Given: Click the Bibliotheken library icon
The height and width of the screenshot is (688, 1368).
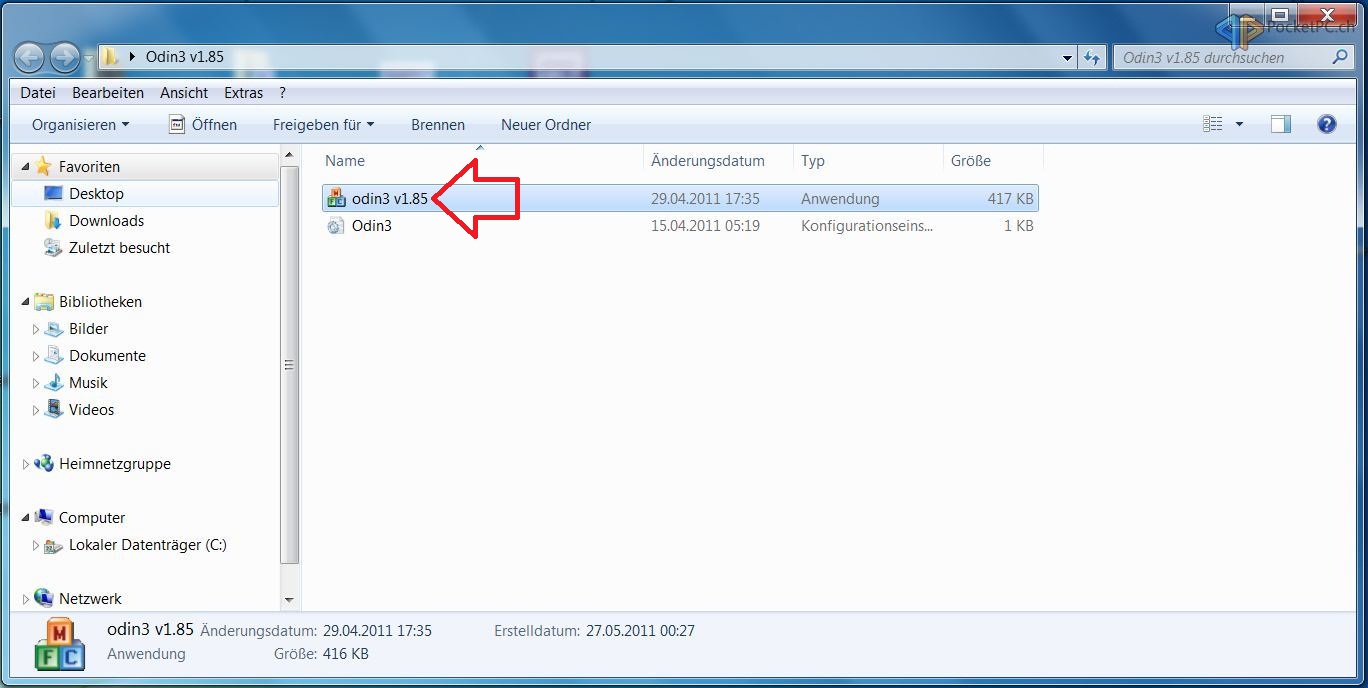Looking at the screenshot, I should [x=43, y=302].
